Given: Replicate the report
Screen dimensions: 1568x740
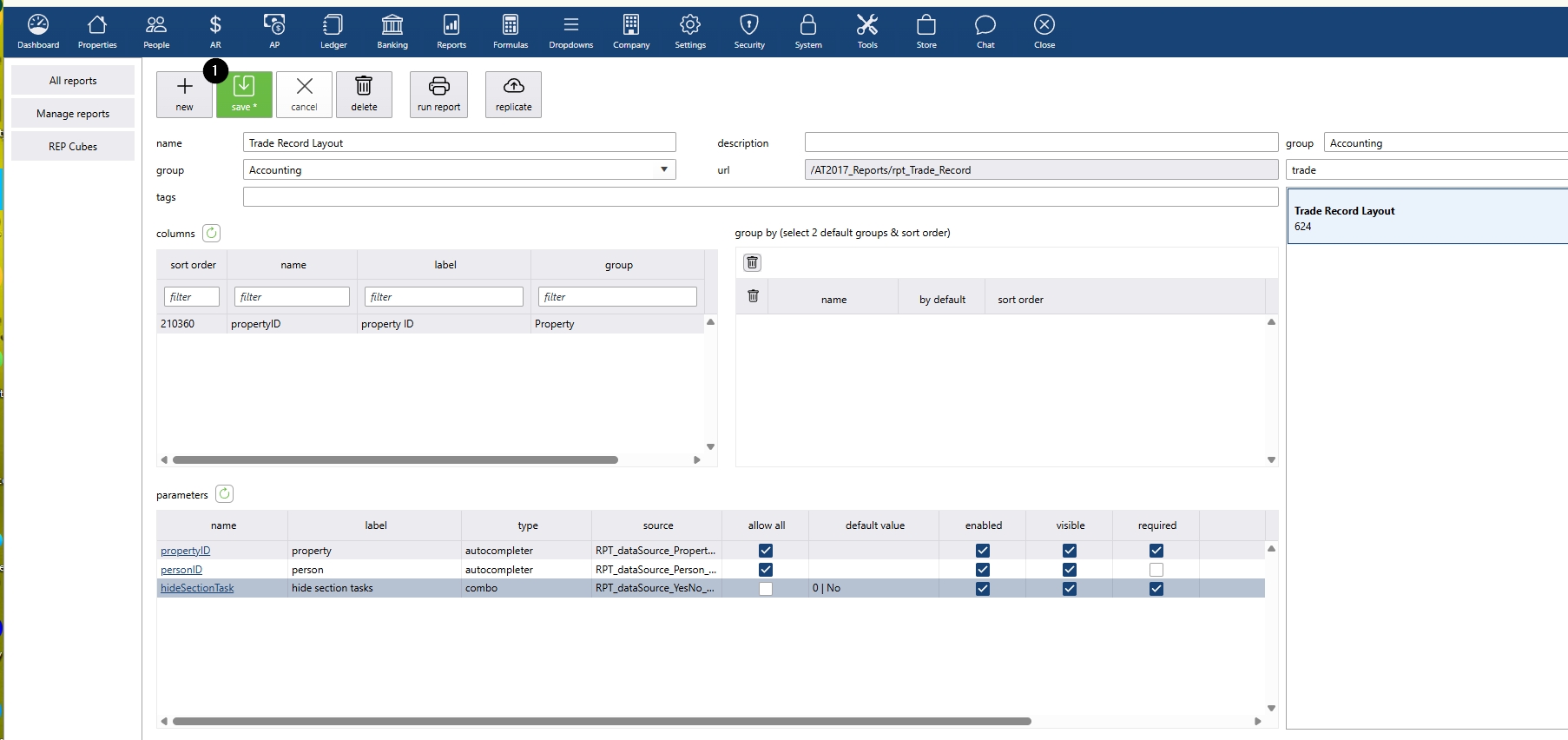Looking at the screenshot, I should 513,94.
